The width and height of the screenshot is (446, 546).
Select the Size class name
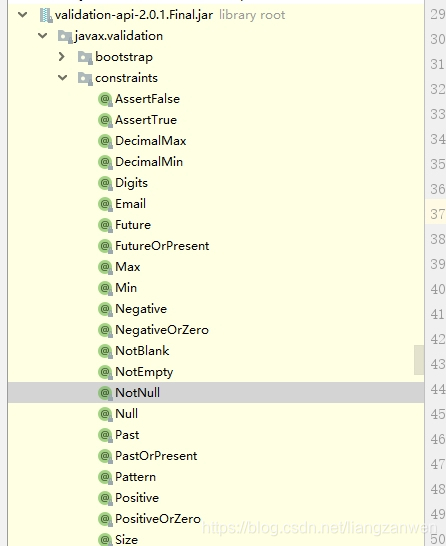127,540
